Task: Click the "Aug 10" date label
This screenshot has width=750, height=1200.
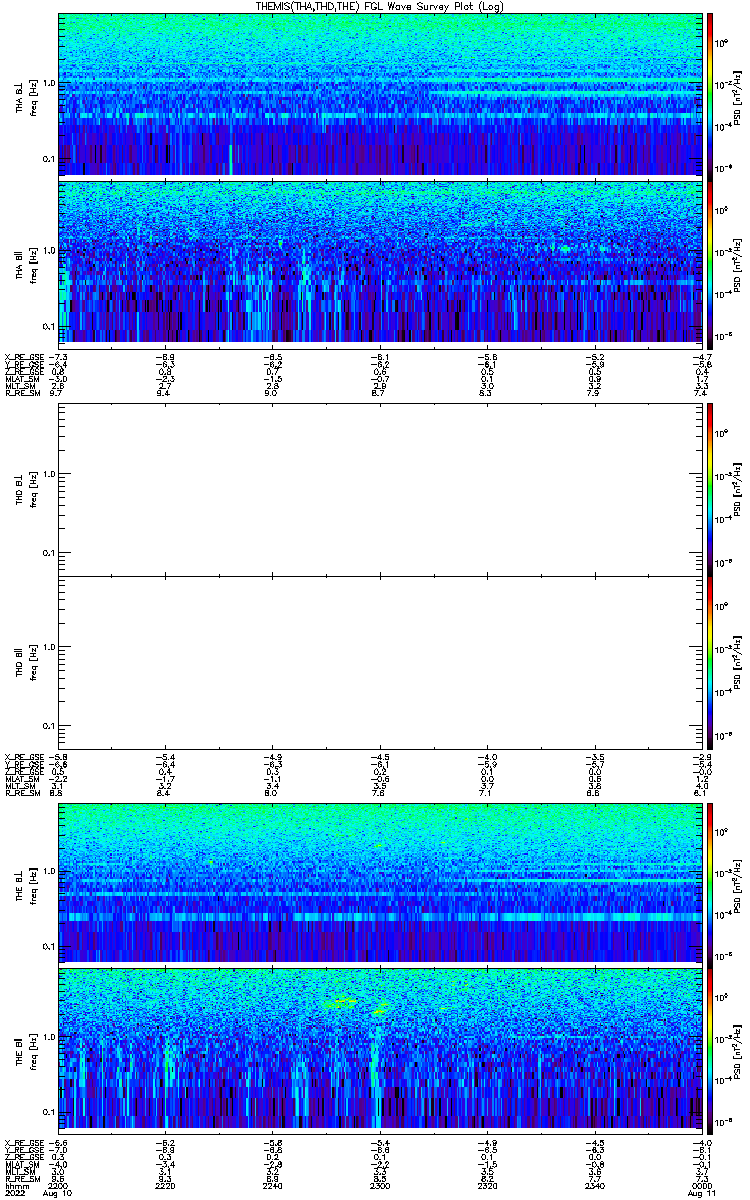Action: [x=60, y=1193]
